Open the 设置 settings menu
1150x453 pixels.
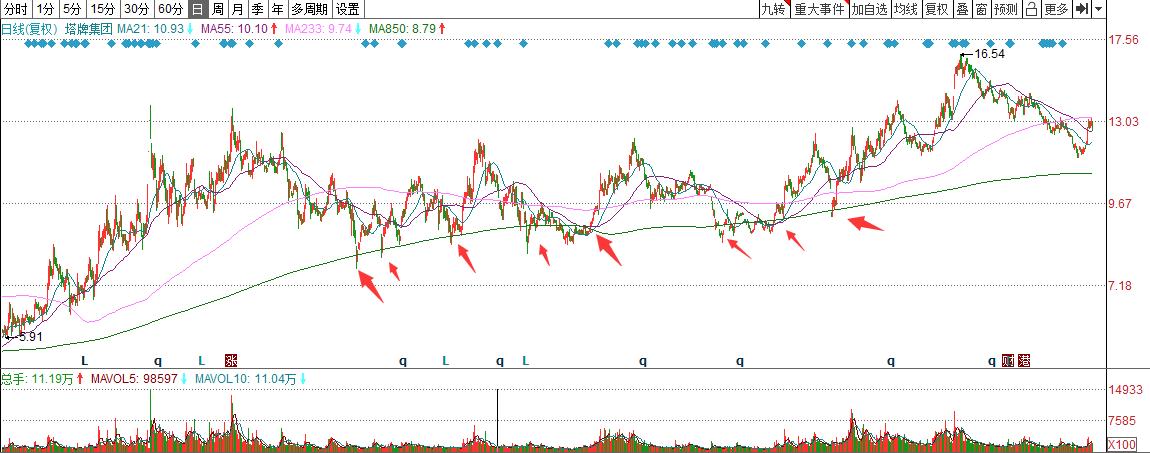point(348,10)
